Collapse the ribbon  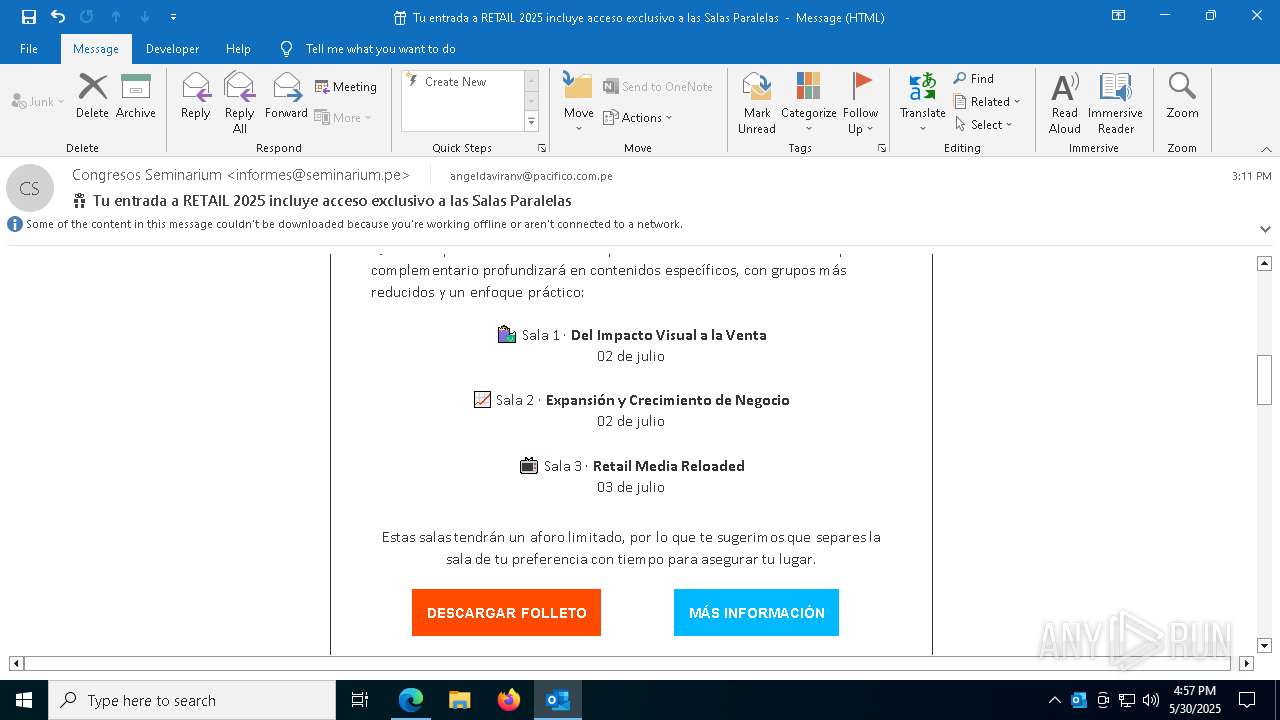[x=1266, y=149]
